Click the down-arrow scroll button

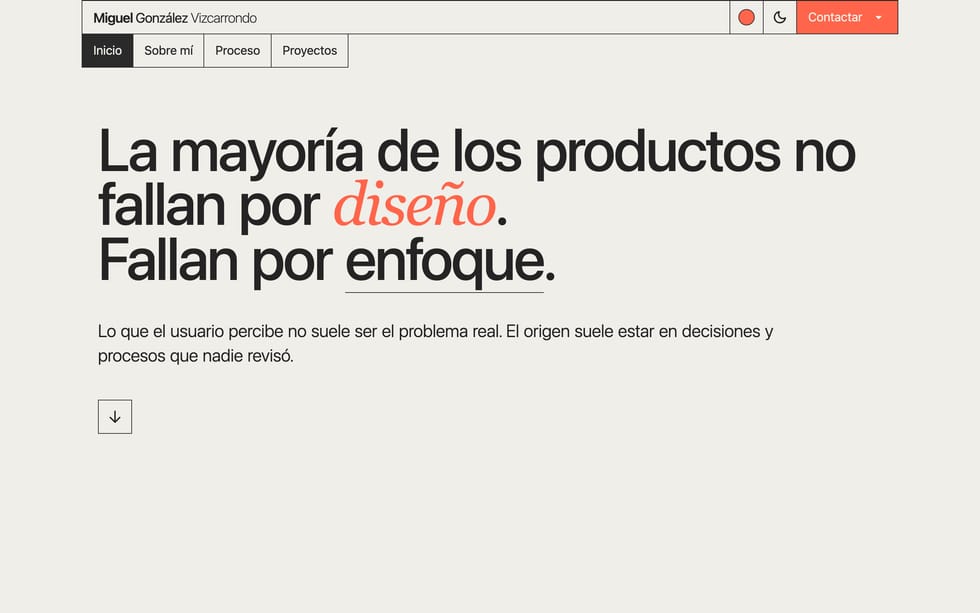pos(115,417)
